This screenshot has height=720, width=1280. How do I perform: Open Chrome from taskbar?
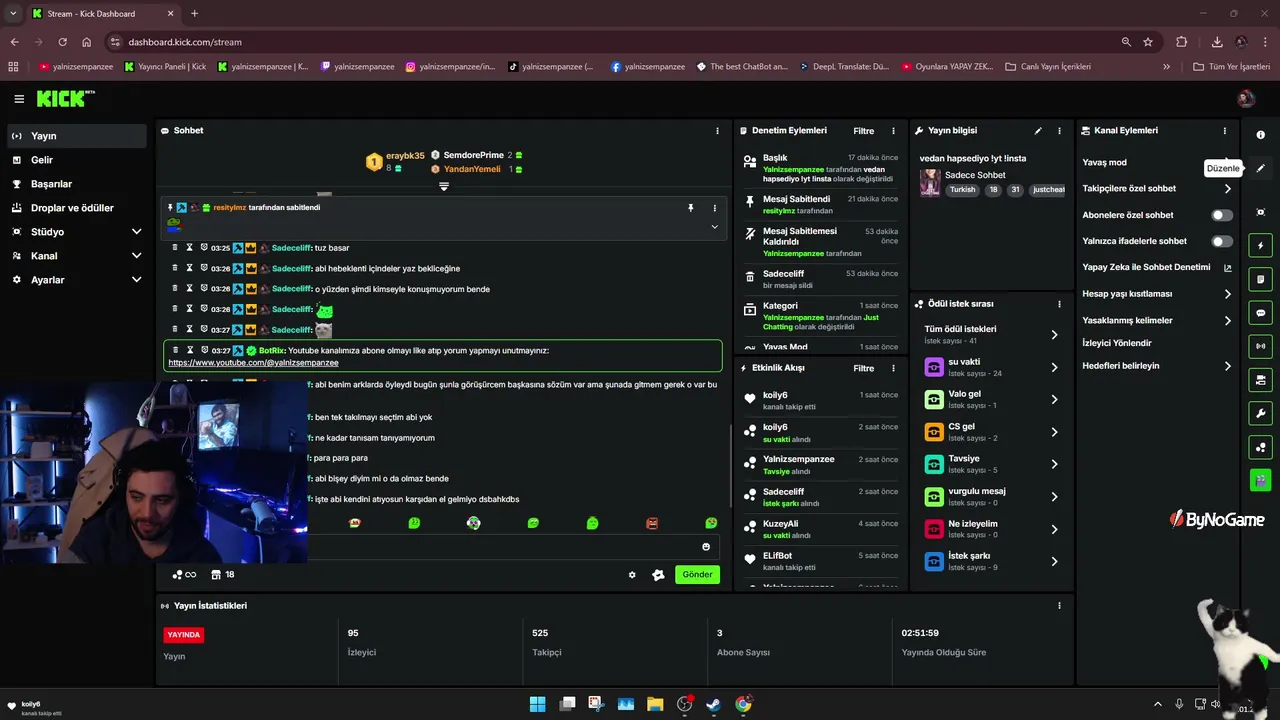tap(743, 704)
